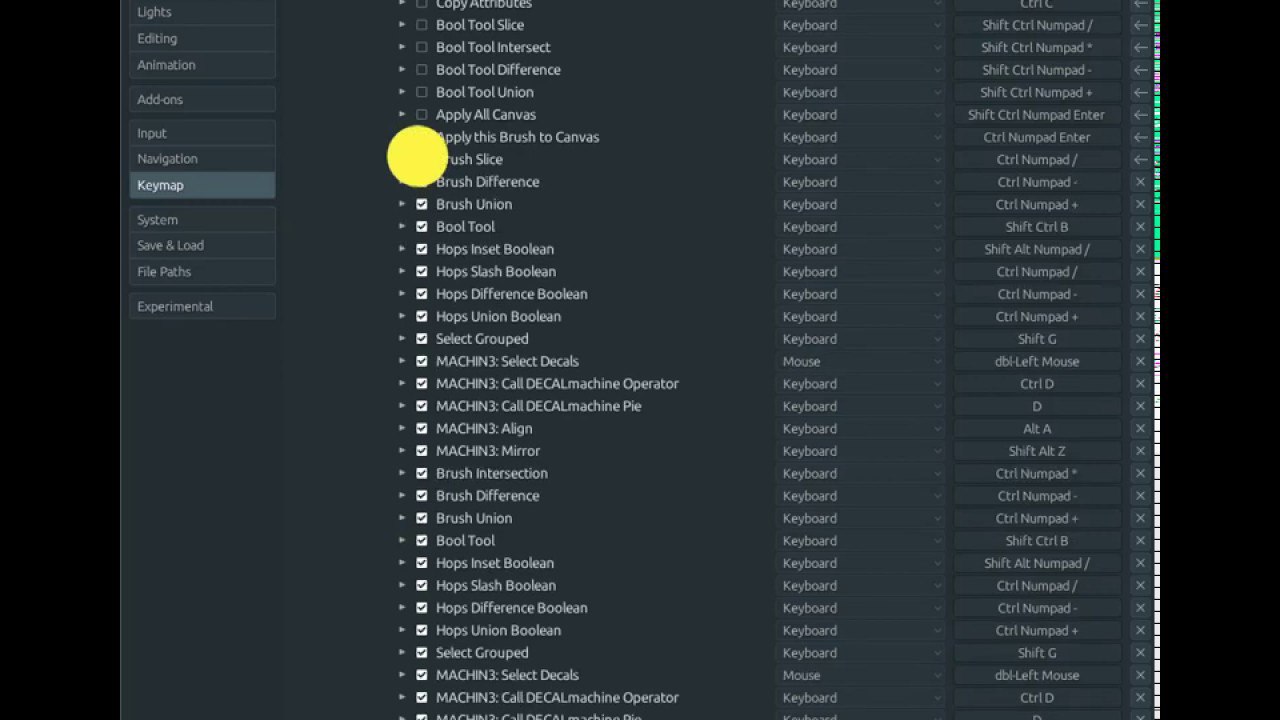Change the Shift Ctrl Numpad Enter key binding
Viewport: 1280px width, 720px height.
tap(1036, 115)
